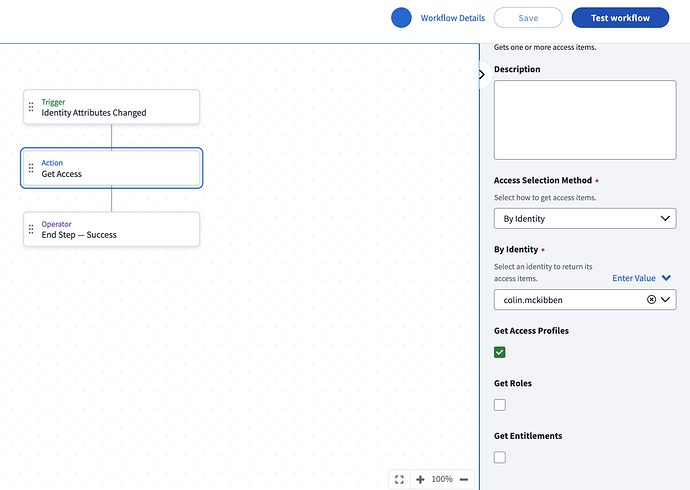Expand the Enter Value chevron menu
690x490 pixels.
click(x=666, y=278)
